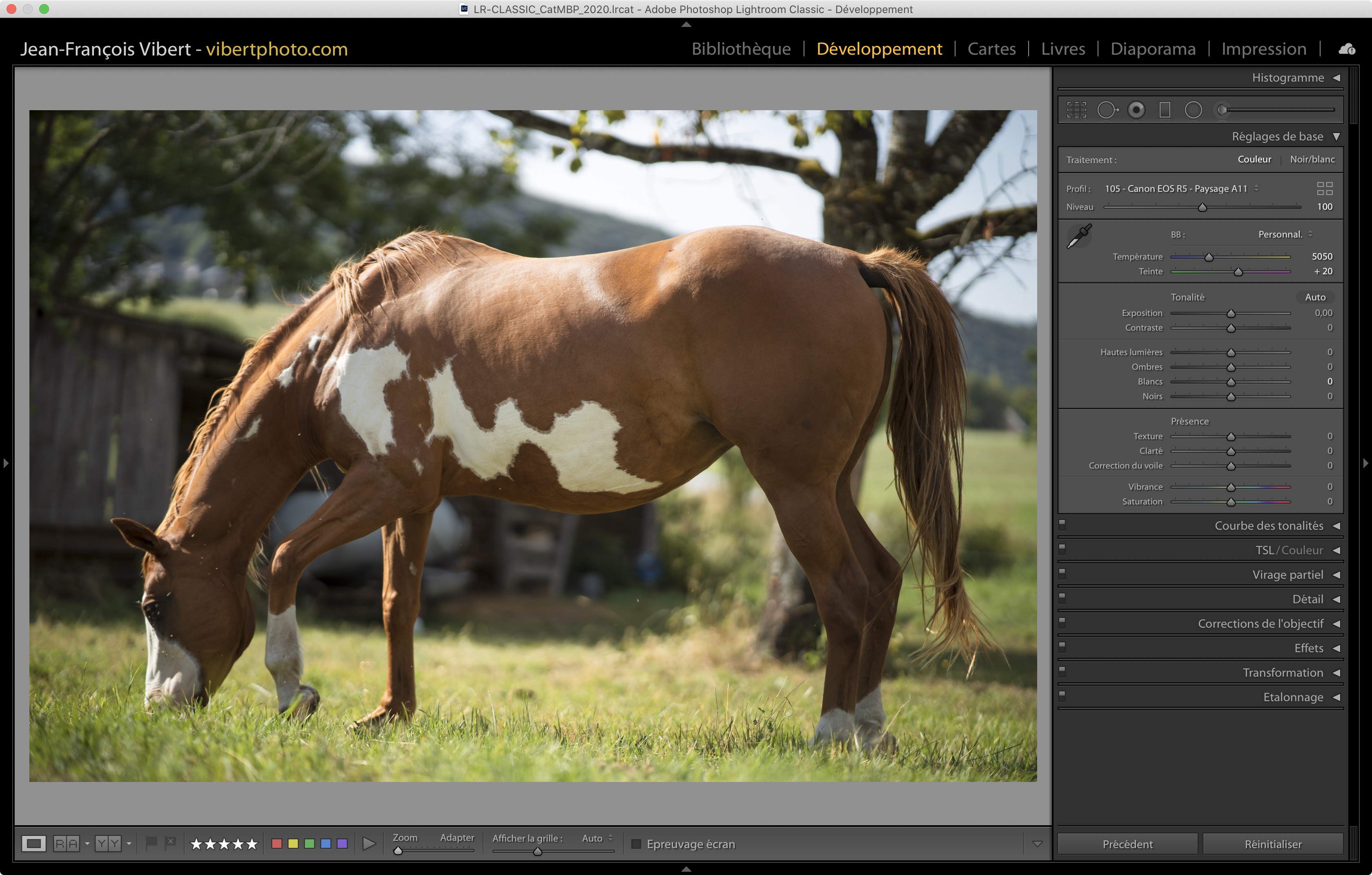Open the profile browser grid icon
This screenshot has width=1372, height=875.
(1325, 189)
